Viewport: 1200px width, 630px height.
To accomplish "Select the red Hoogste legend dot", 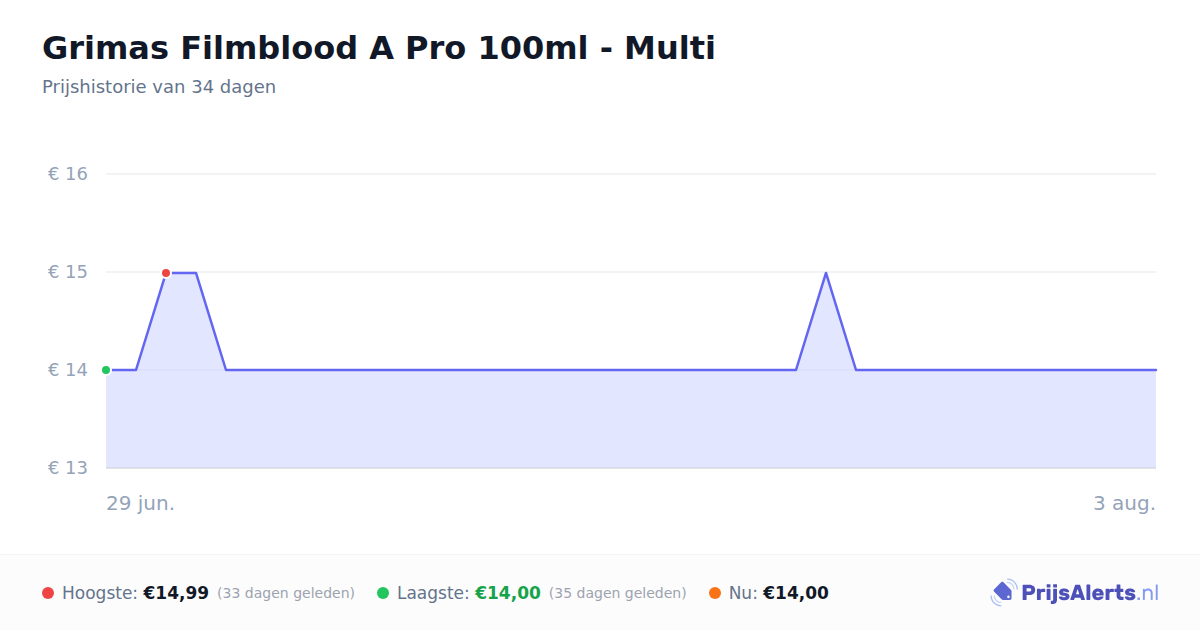I will 48,593.
